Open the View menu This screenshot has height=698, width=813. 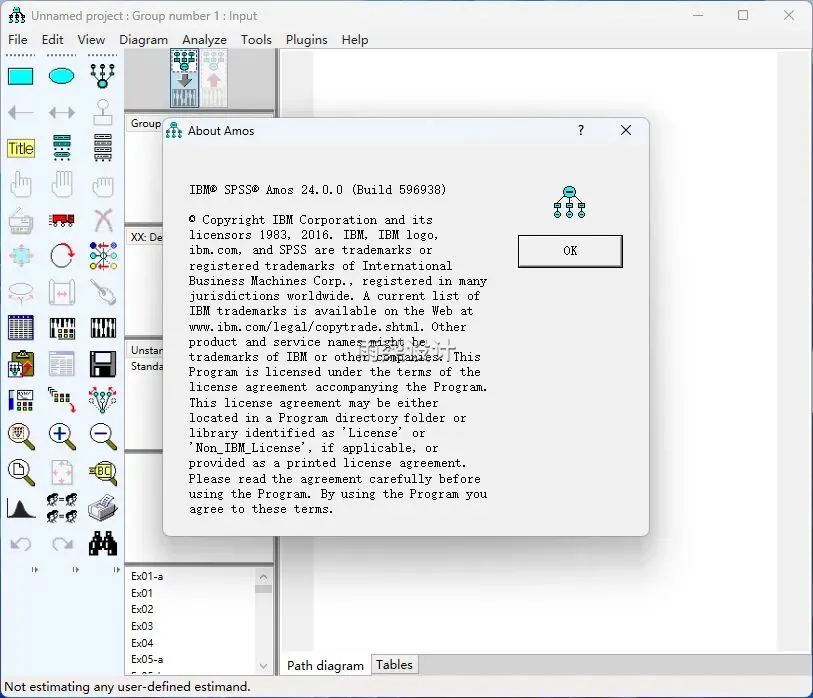coord(91,39)
